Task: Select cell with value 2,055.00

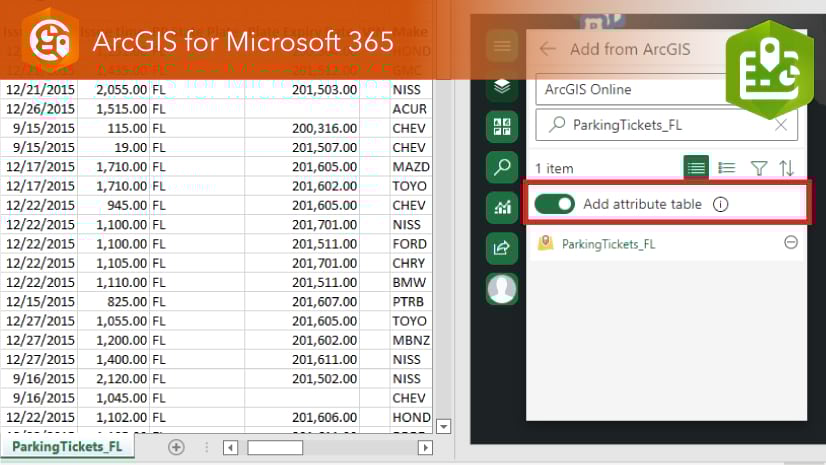Action: [x=114, y=90]
